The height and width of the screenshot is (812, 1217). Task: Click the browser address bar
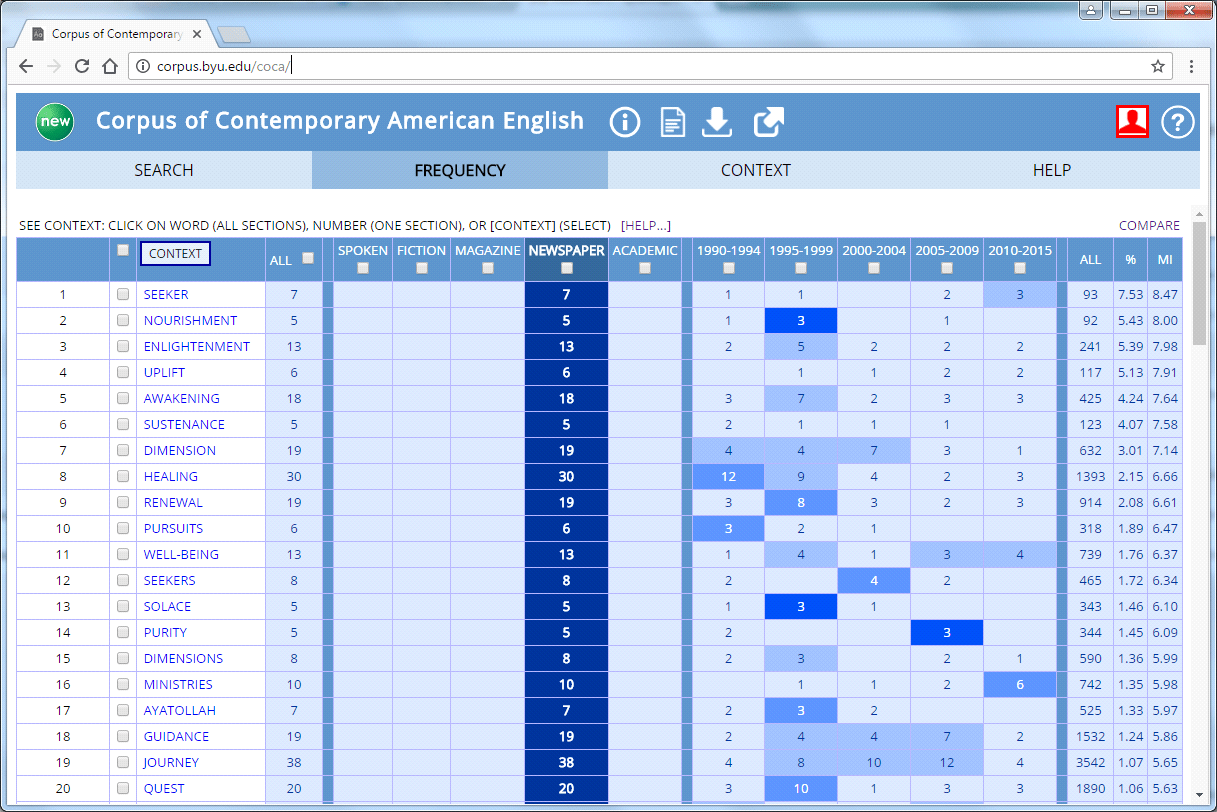[x=640, y=67]
